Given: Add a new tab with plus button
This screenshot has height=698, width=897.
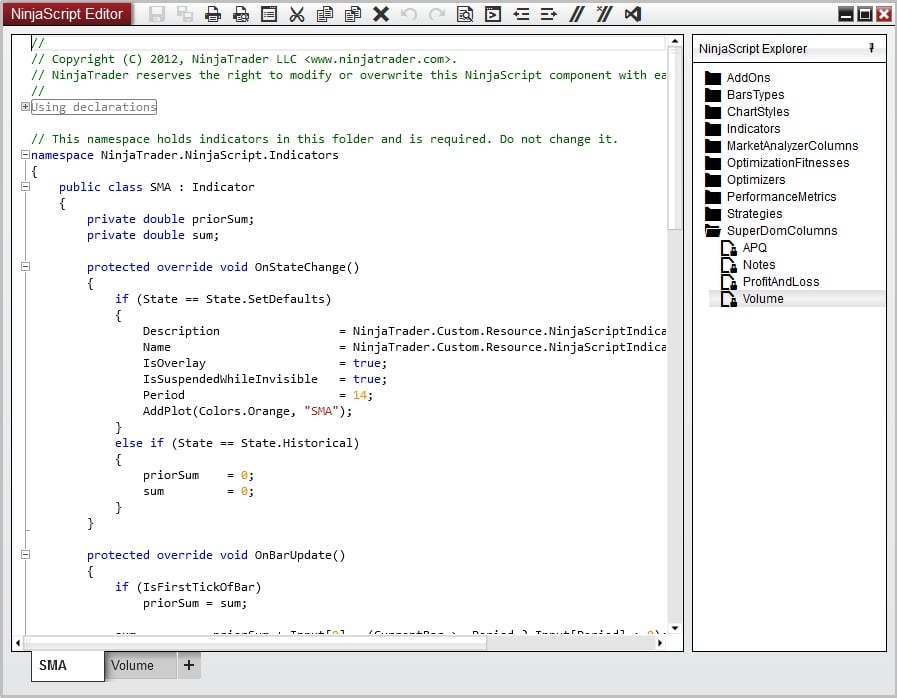Looking at the screenshot, I should coord(189,665).
